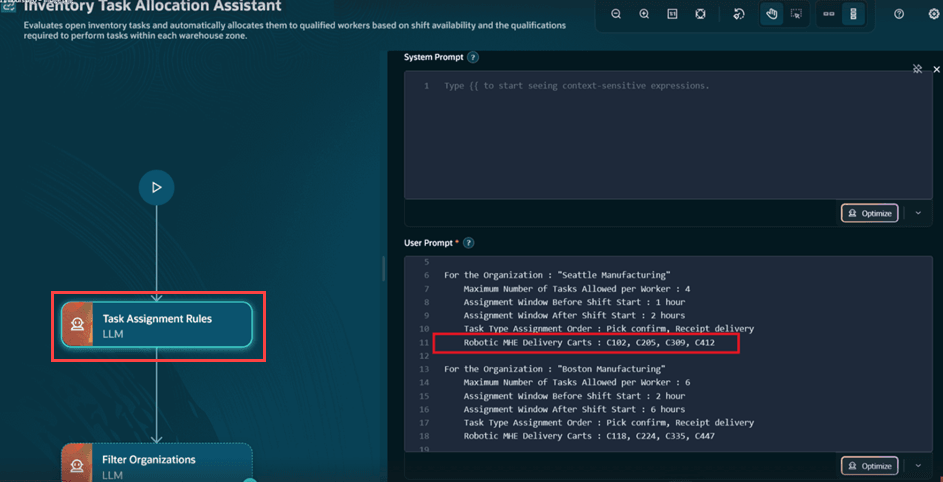
Task: Click the 'Seattle Manufacturing' organization line
Action: [x=557, y=275]
